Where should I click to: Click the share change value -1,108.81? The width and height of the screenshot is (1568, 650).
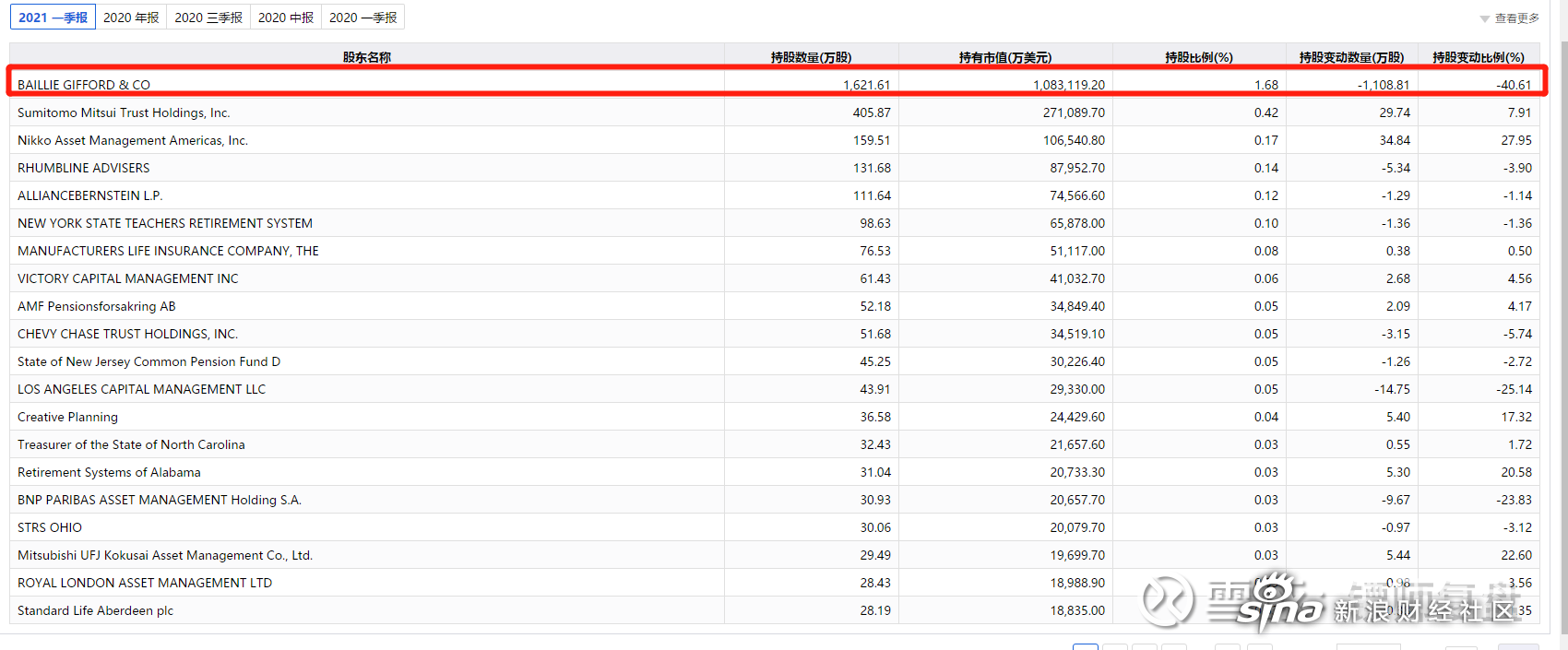point(1384,85)
